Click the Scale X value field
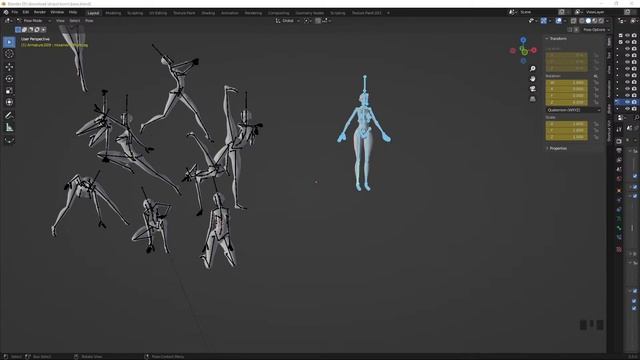The image size is (640, 360). click(567, 124)
